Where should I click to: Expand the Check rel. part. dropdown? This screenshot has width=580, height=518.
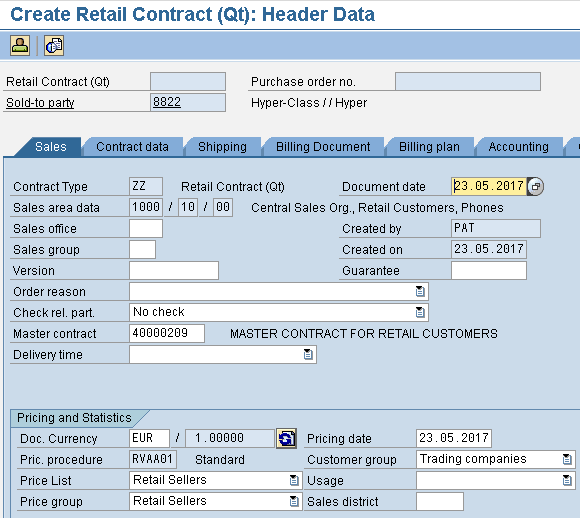[x=419, y=312]
